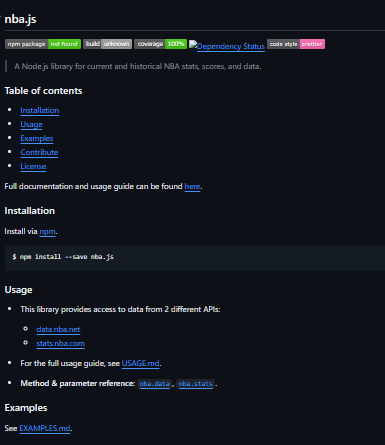This screenshot has height=445, width=385.
Task: Jump to Usage in table of contents
Action: point(31,124)
